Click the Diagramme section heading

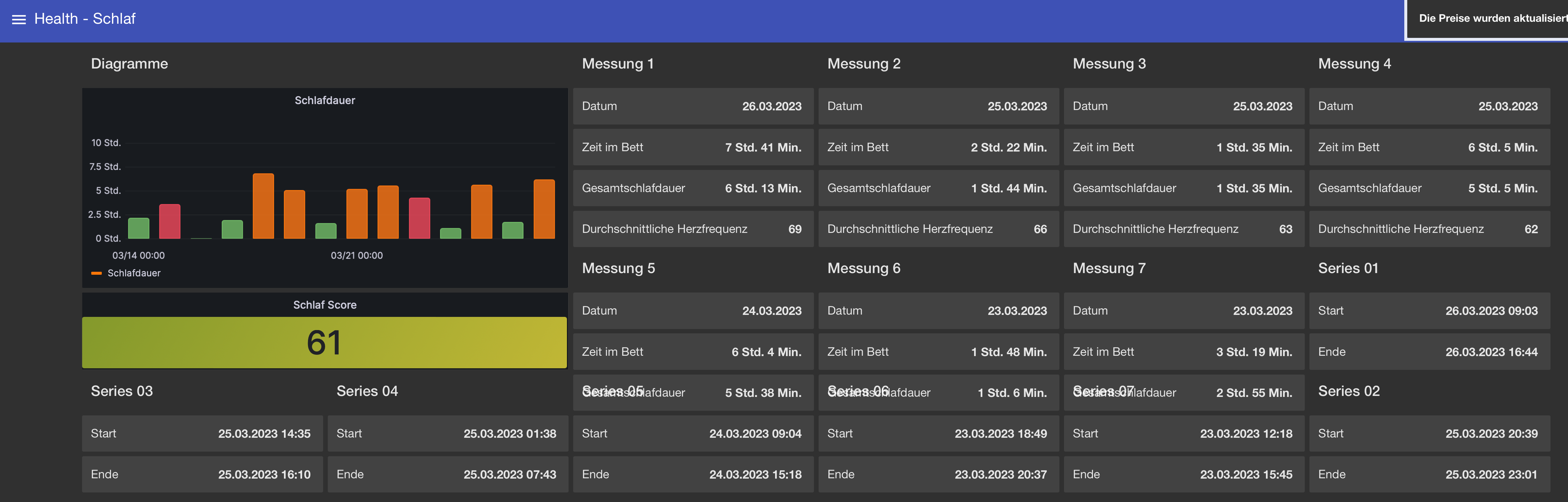click(x=129, y=64)
